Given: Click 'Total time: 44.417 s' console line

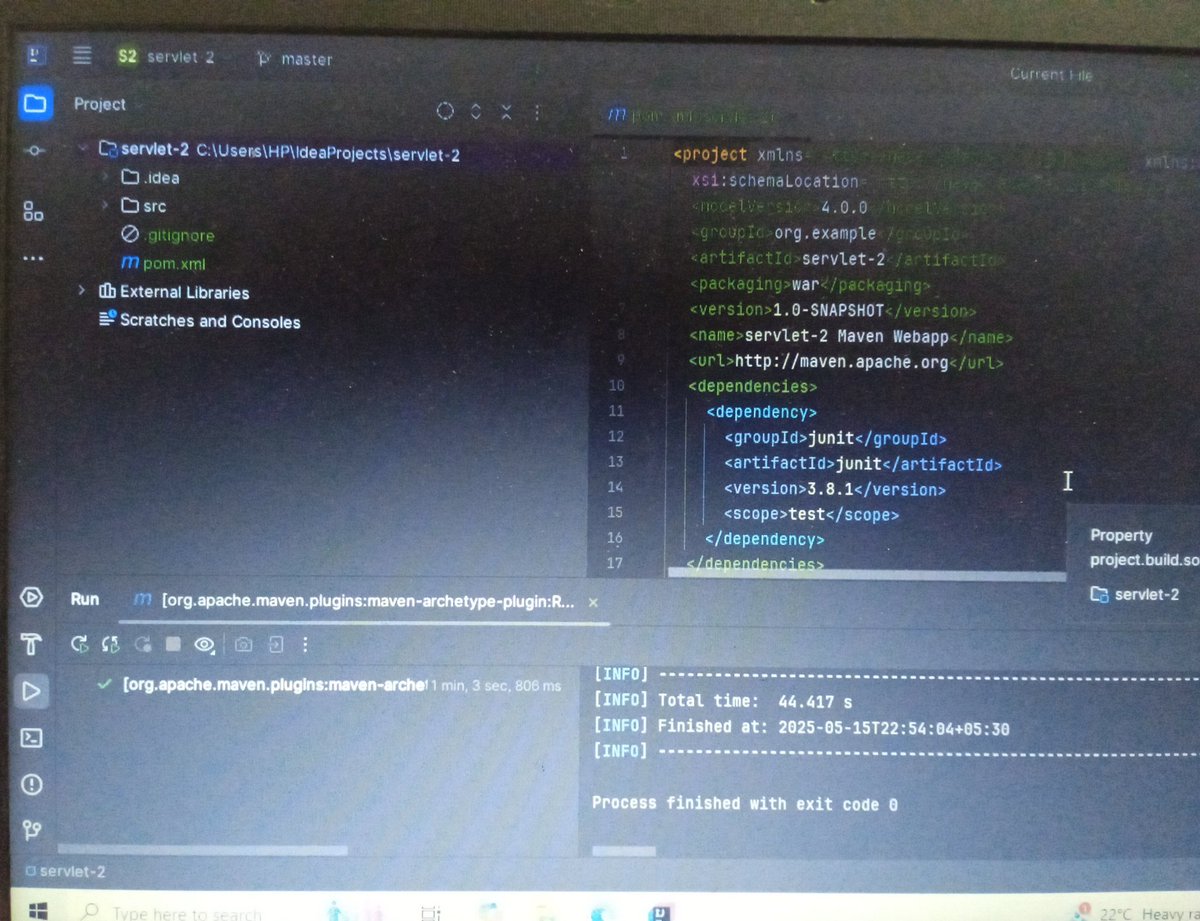Looking at the screenshot, I should coord(722,701).
